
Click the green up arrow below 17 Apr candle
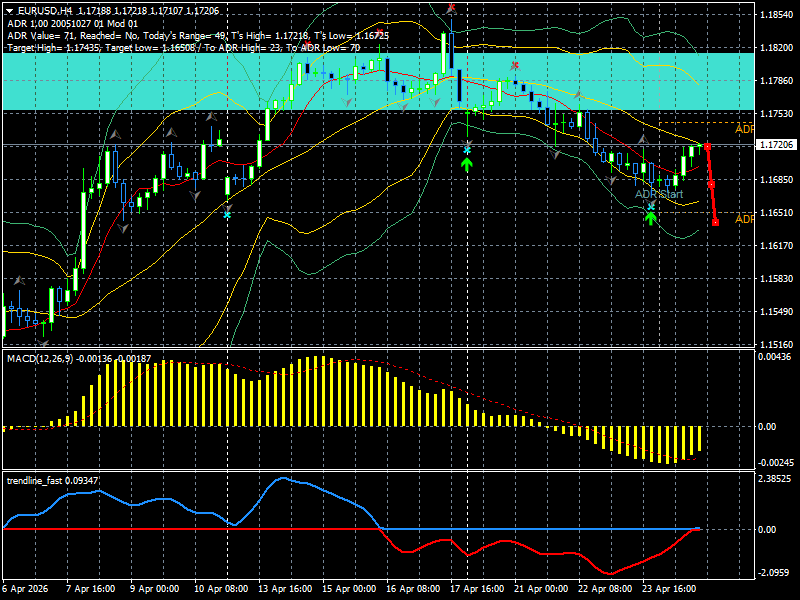[x=467, y=164]
